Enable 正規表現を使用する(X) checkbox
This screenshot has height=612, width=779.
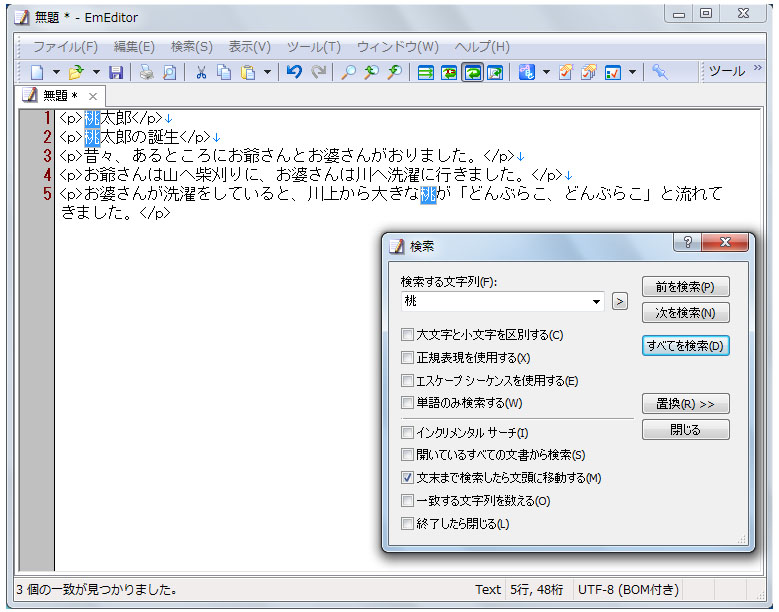pos(407,357)
